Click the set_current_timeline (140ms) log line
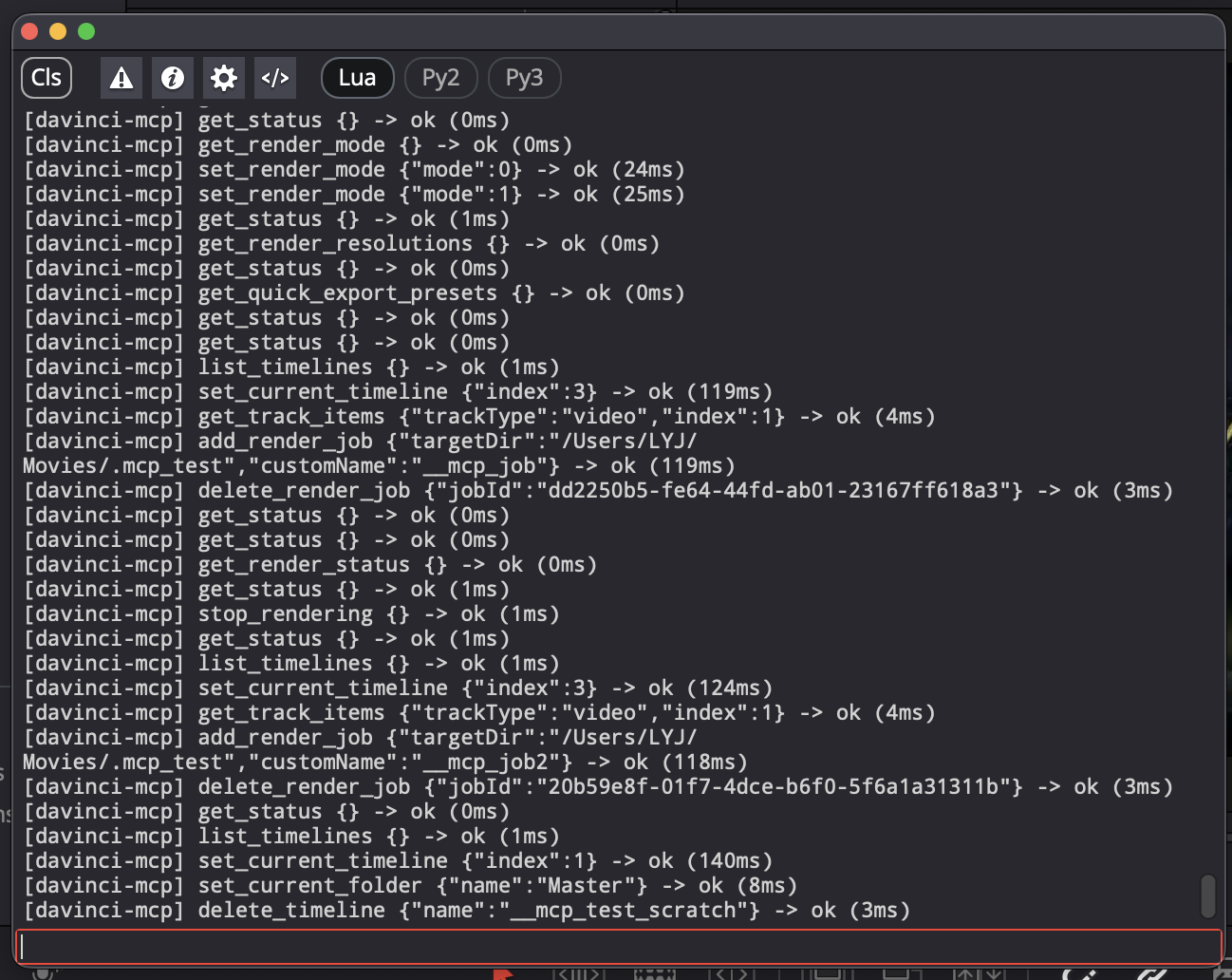This screenshot has height=980, width=1232. (x=398, y=861)
